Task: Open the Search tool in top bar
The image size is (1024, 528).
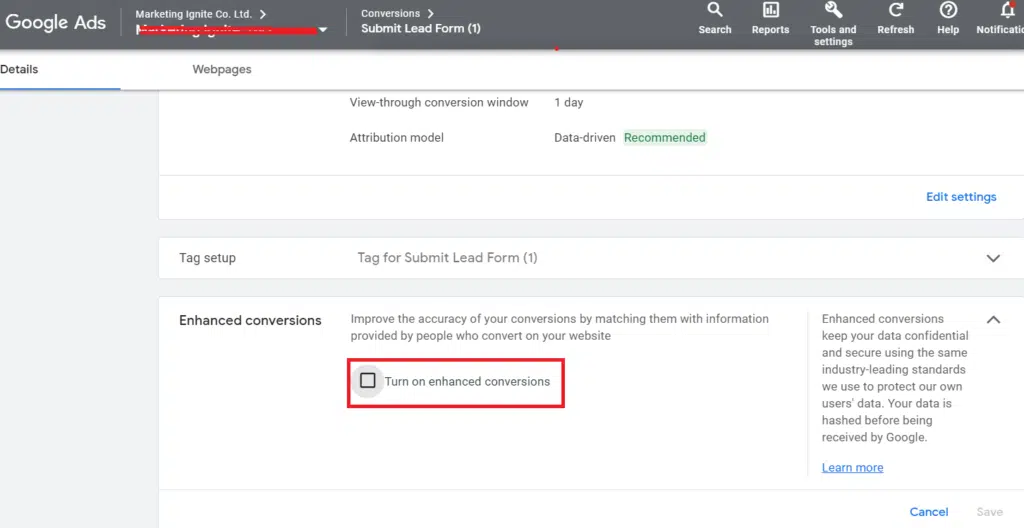Action: point(714,18)
